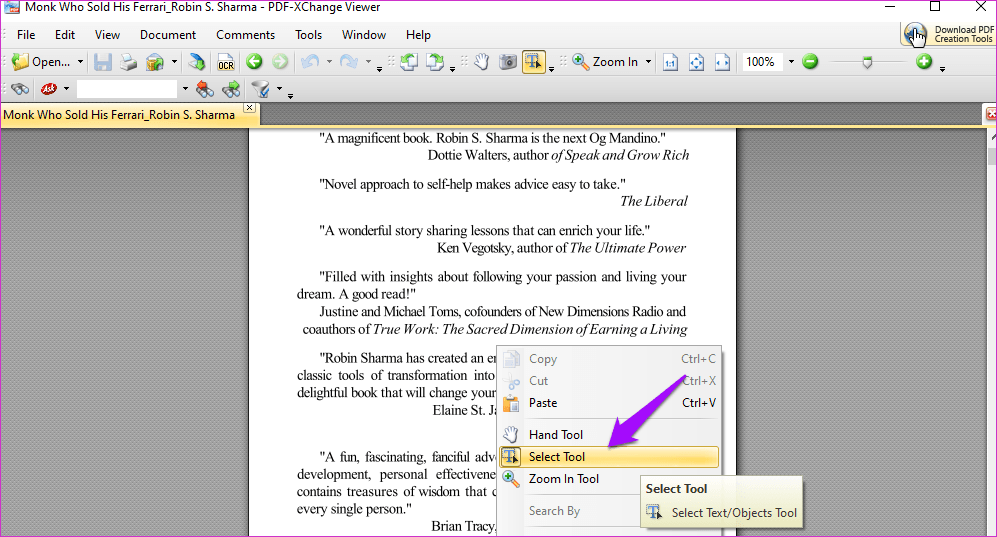The width and height of the screenshot is (997, 537).
Task: Rotate page counter-clockwise icon
Action: click(409, 62)
